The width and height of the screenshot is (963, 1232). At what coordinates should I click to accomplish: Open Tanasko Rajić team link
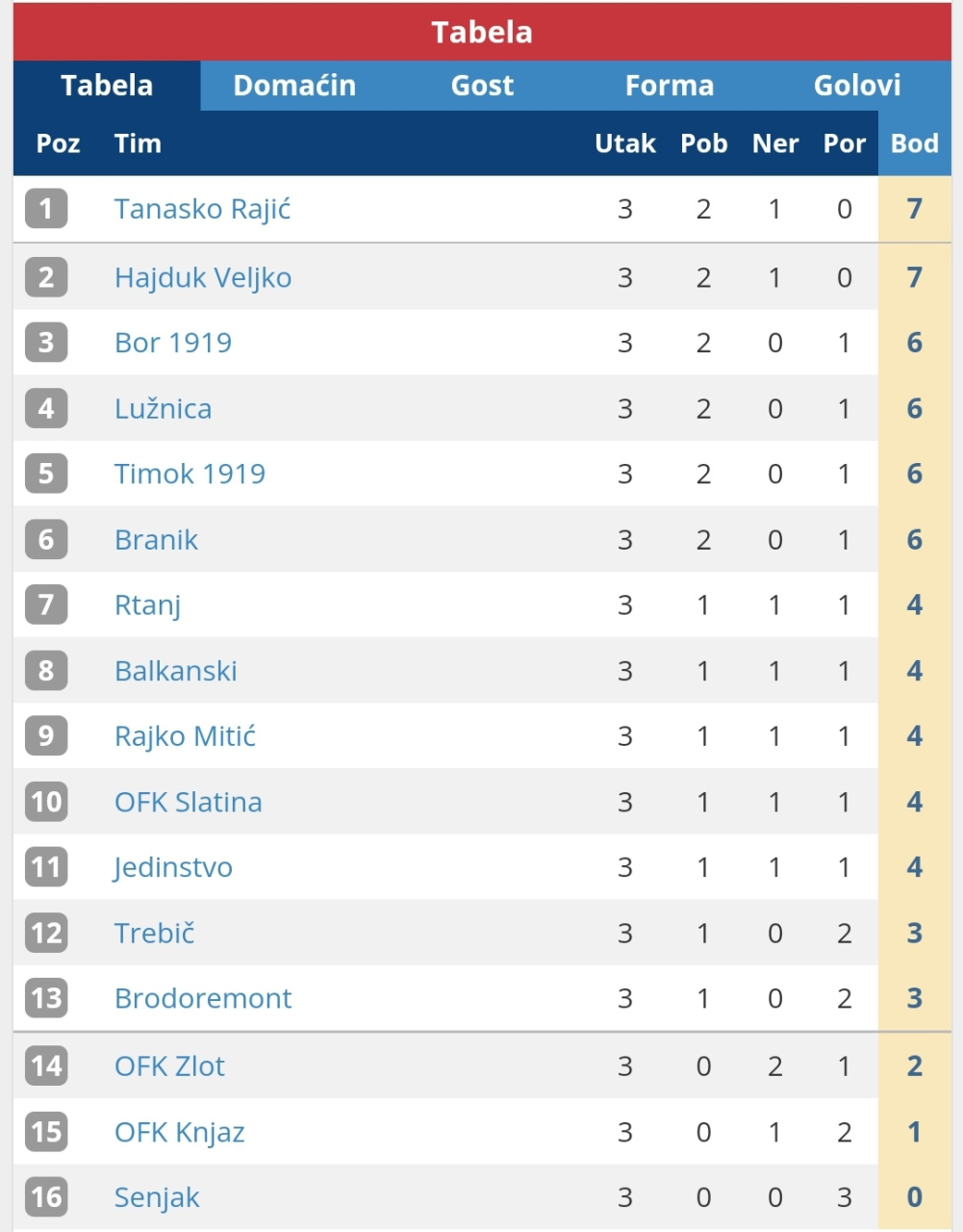pos(202,209)
